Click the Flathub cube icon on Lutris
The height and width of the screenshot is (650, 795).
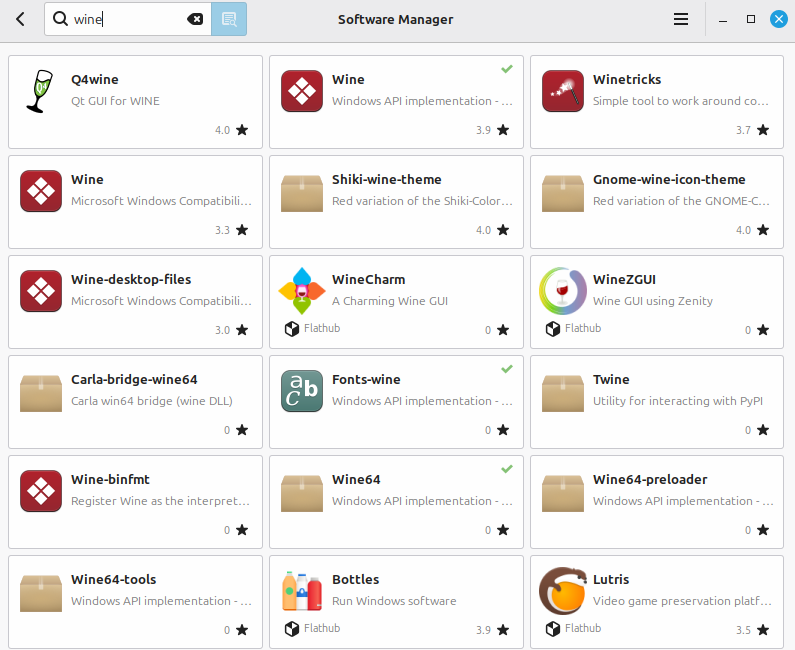click(553, 629)
